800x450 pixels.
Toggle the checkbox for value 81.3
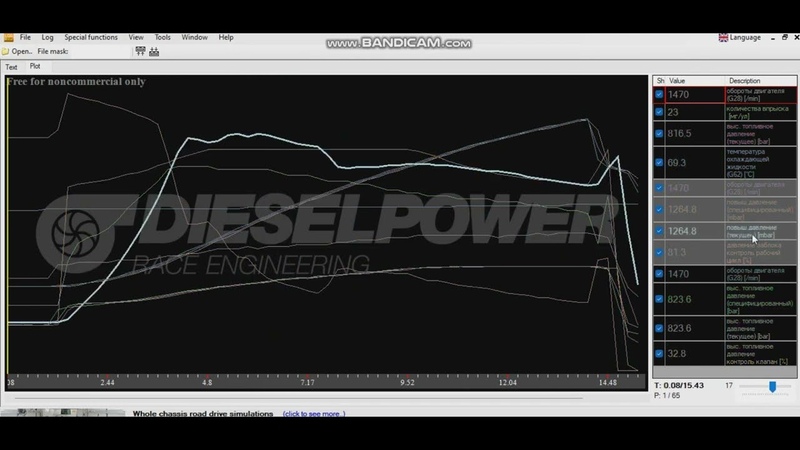pos(659,252)
